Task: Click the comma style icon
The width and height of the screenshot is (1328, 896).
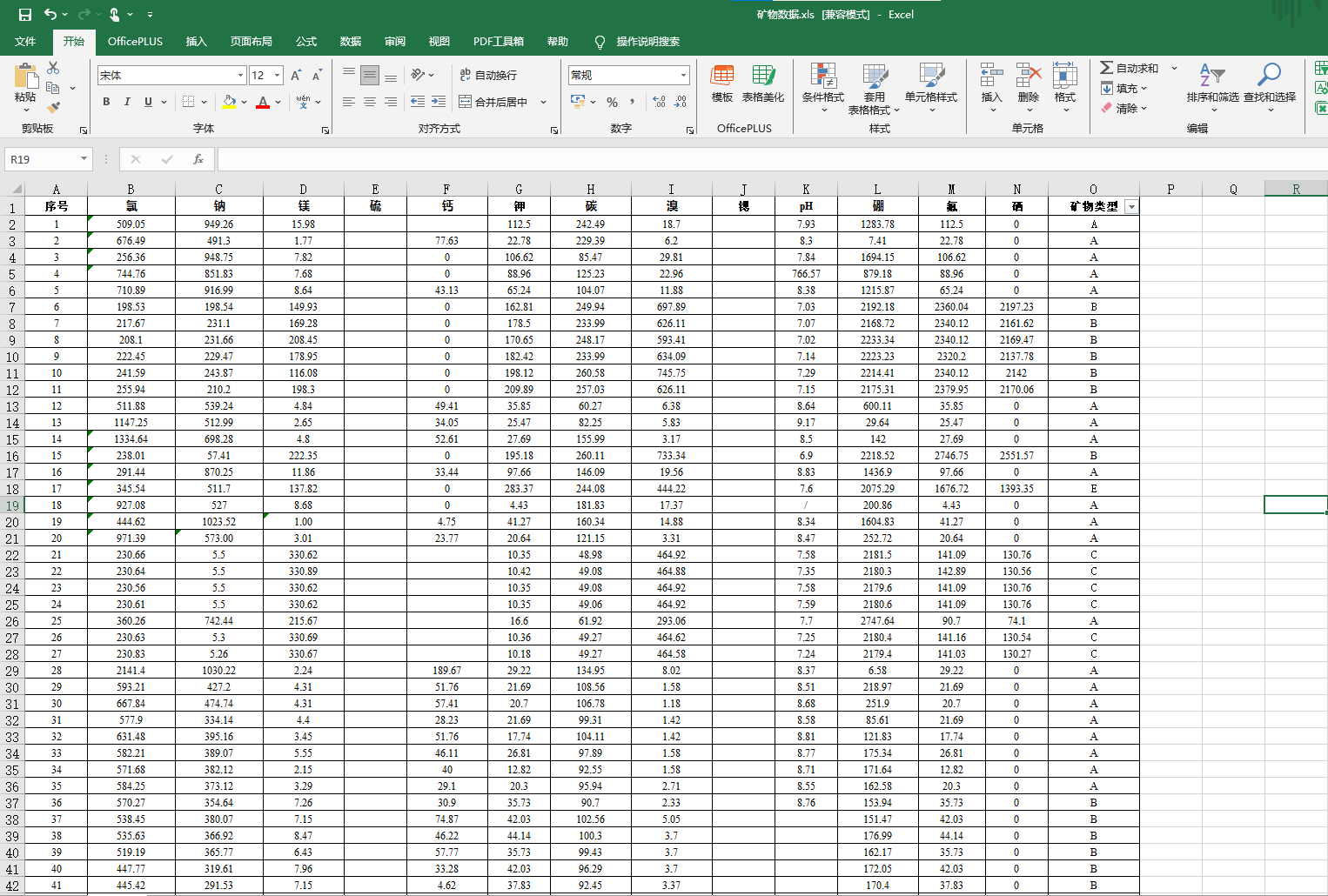Action: [632, 102]
